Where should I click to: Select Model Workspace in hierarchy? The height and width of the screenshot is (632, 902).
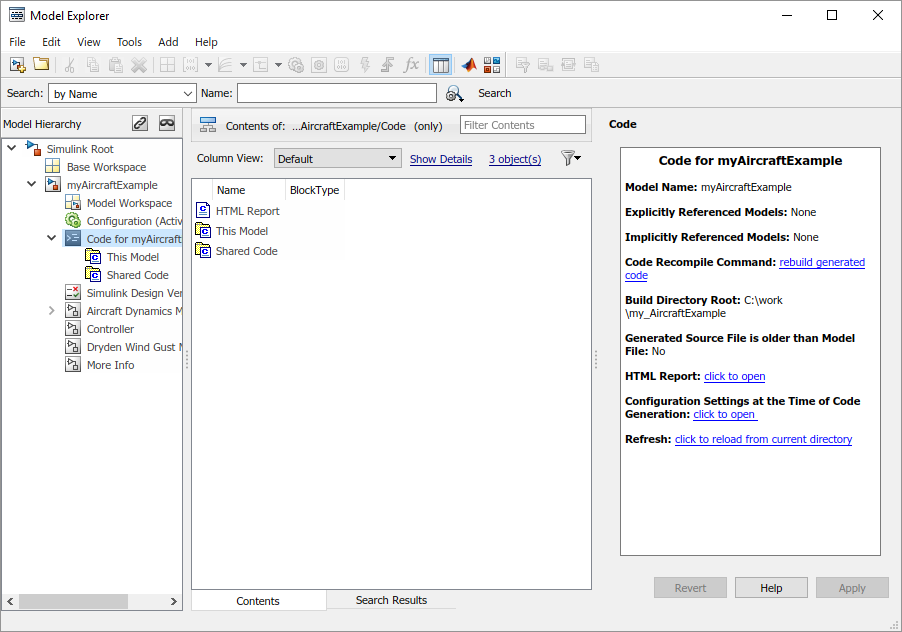click(129, 203)
